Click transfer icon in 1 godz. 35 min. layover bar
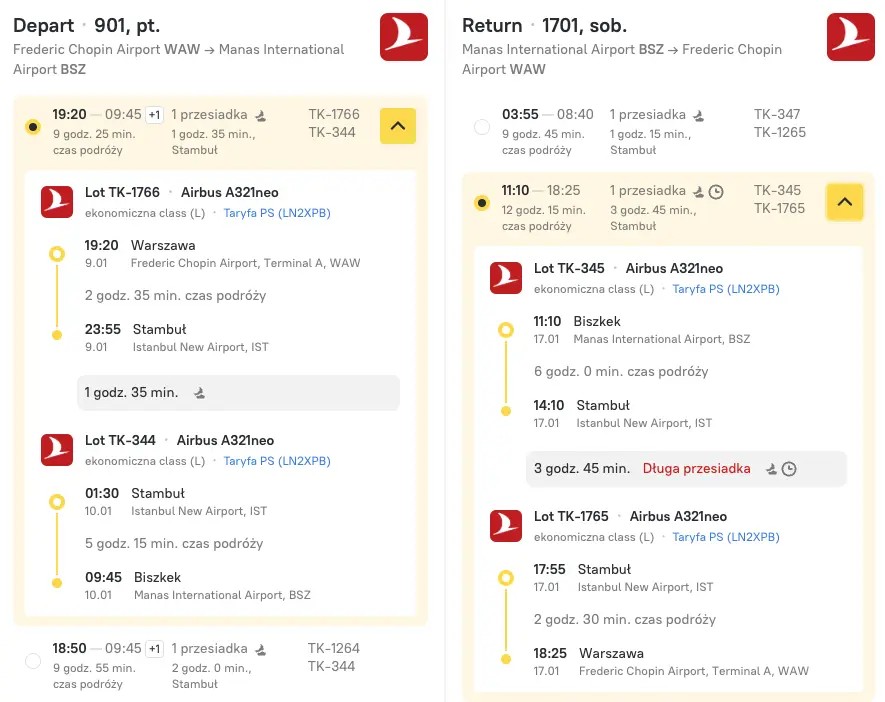 click(199, 393)
